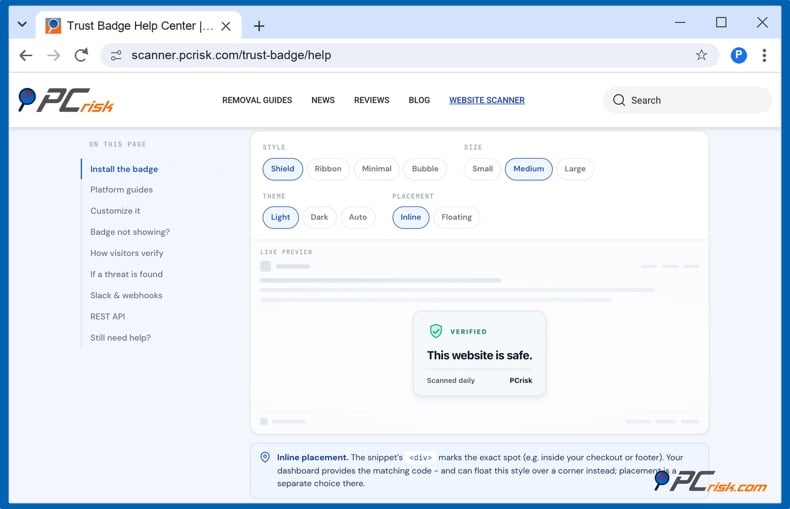Set placement to Floating
The image size is (790, 509).
point(456,217)
